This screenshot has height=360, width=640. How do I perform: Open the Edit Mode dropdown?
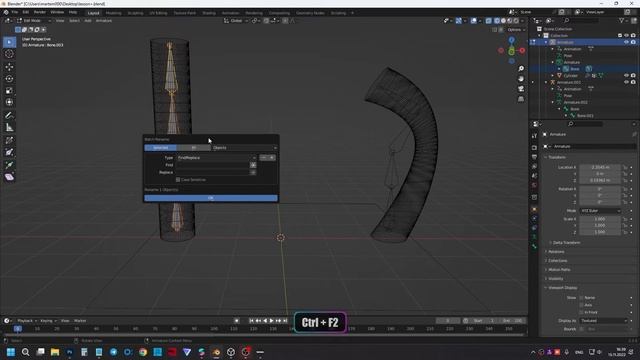pyautogui.click(x=34, y=20)
